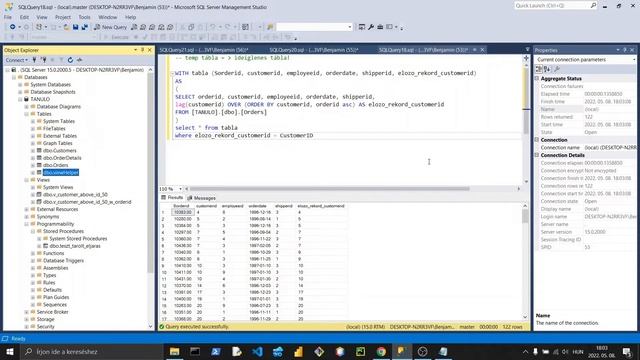This screenshot has width=640, height=360.
Task: Collapse the Aggregate Status section
Action: [537, 78]
